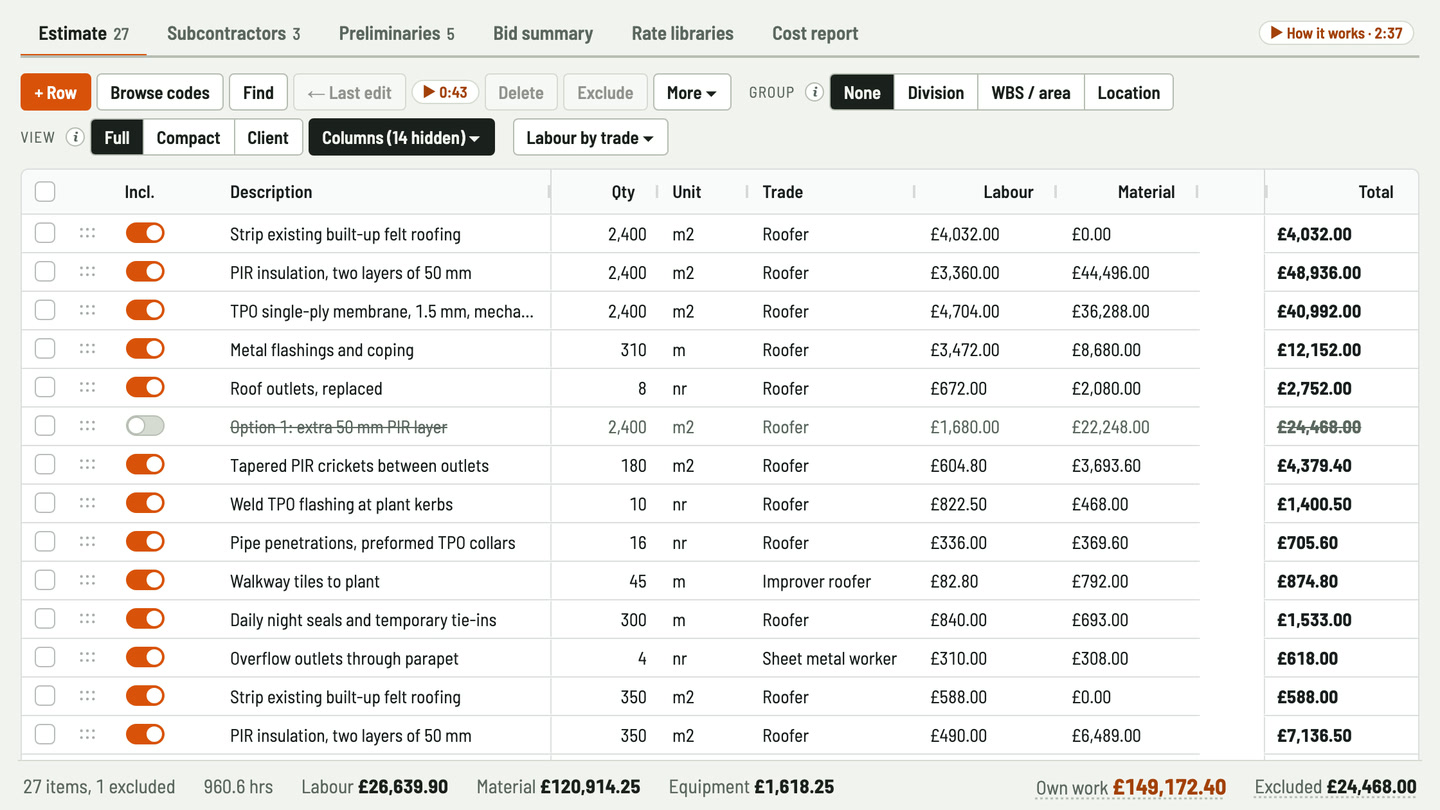
Task: Open the More dropdown menu
Action: pos(692,93)
